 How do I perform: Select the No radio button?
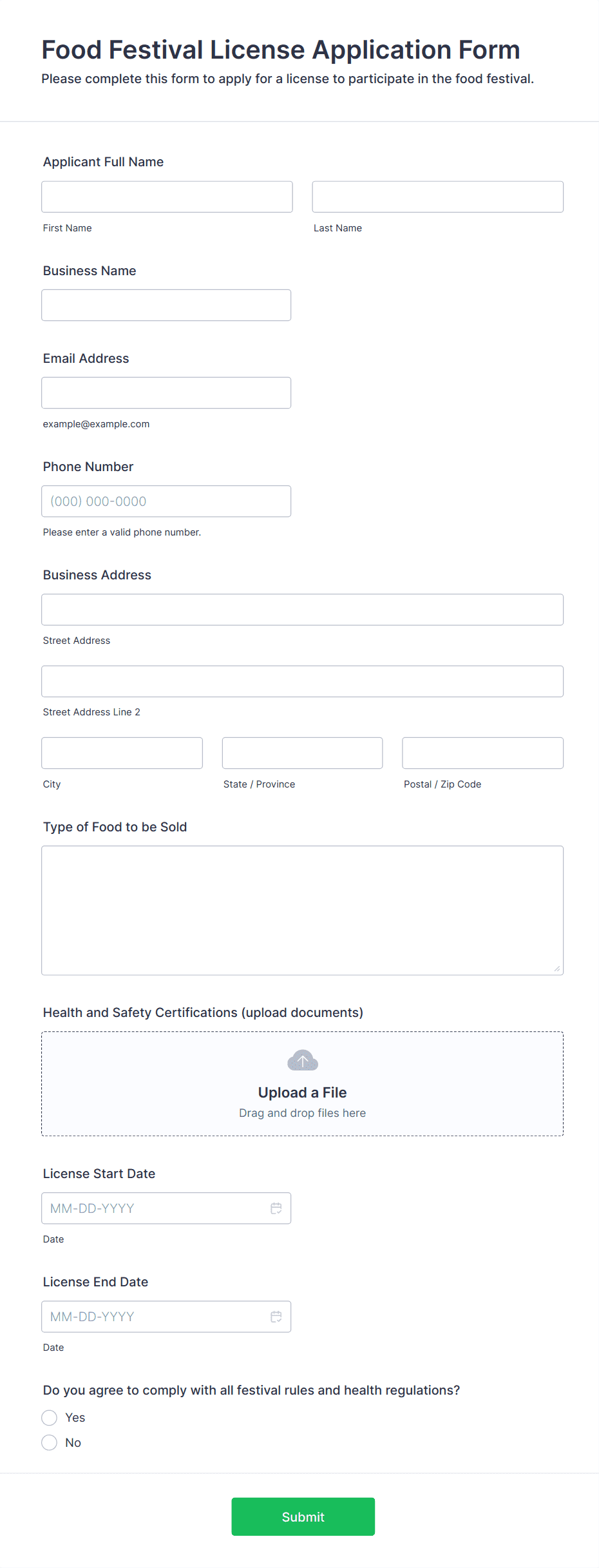pyautogui.click(x=50, y=1442)
